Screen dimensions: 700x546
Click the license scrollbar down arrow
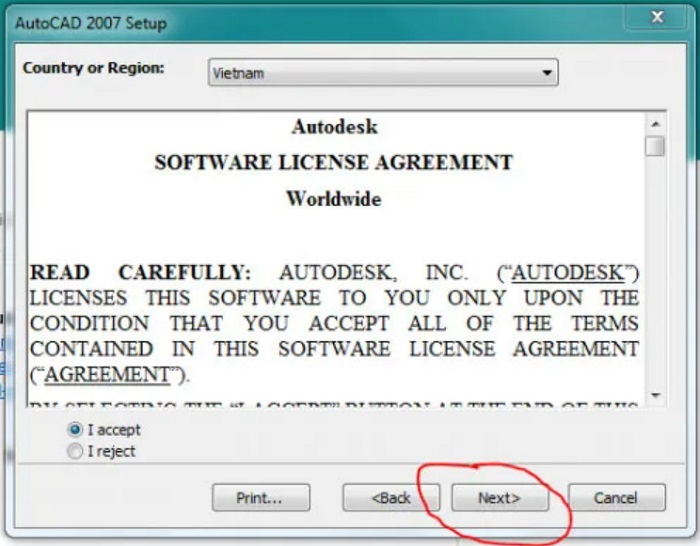pyautogui.click(x=655, y=395)
